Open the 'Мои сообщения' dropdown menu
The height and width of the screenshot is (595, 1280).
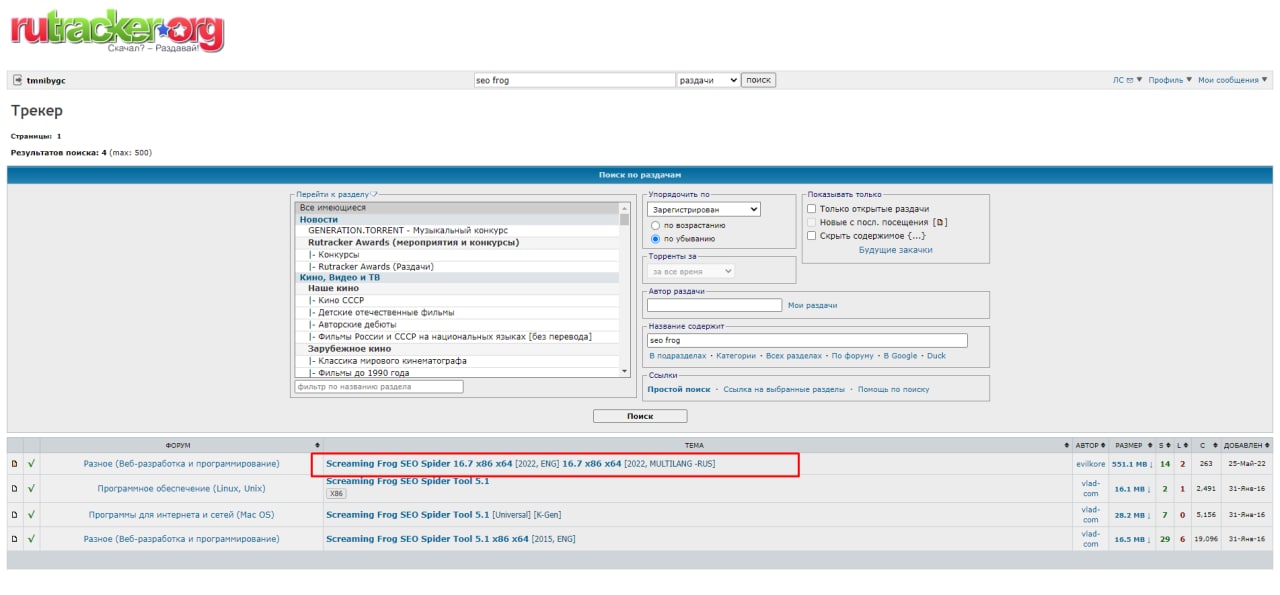coord(1234,80)
